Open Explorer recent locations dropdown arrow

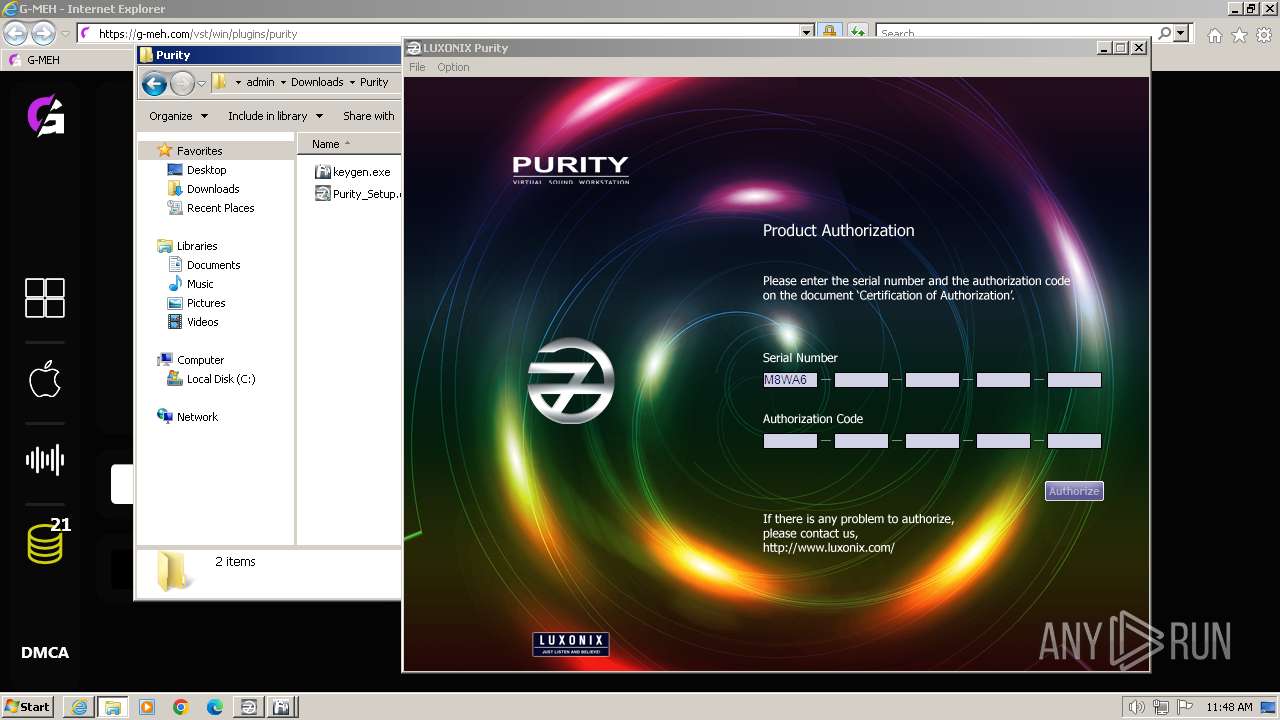tap(201, 83)
